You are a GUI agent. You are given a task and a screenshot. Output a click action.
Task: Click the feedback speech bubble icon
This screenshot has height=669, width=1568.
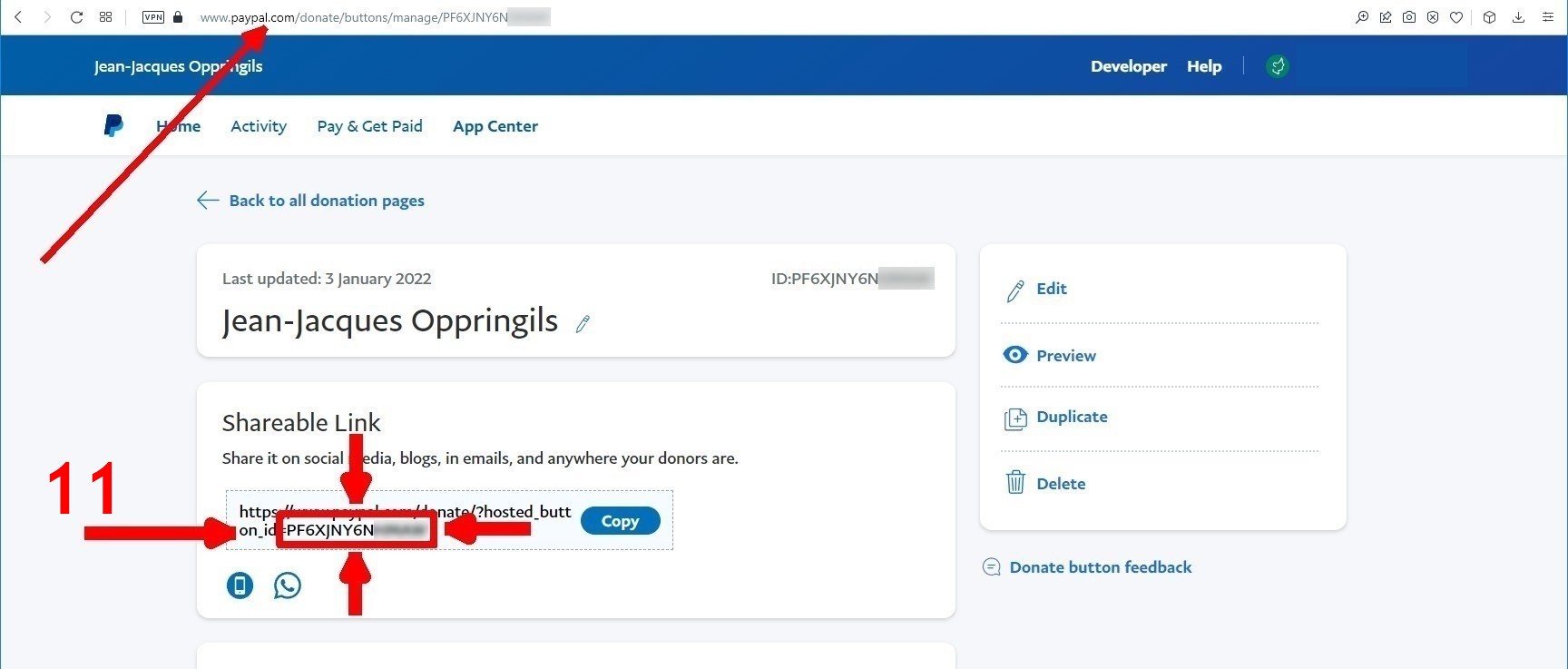(x=992, y=567)
